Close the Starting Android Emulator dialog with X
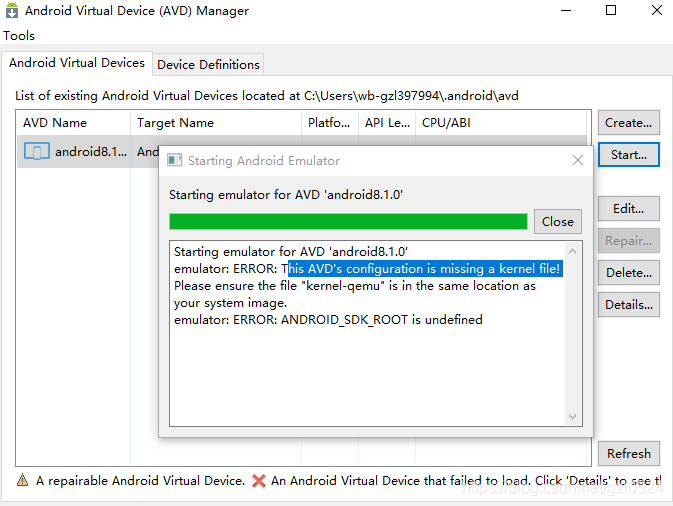The height and width of the screenshot is (506, 673). [x=578, y=161]
